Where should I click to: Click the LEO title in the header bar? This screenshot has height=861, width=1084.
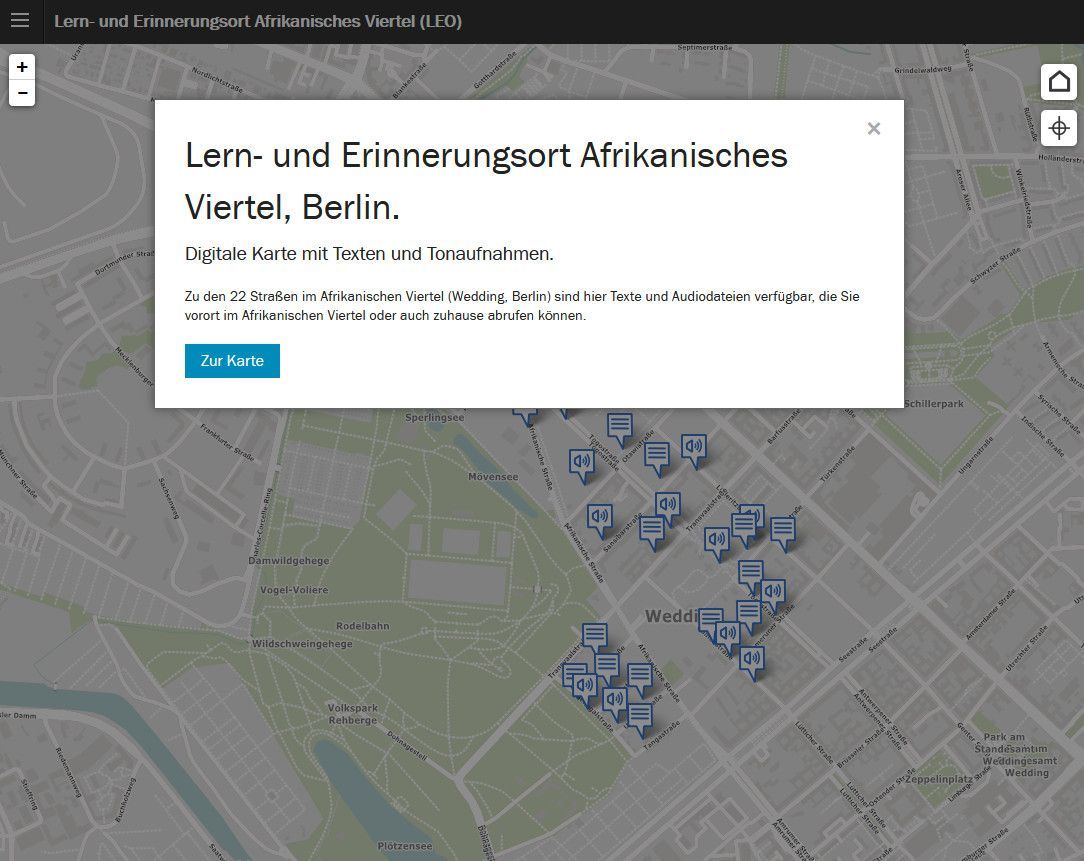coord(257,21)
